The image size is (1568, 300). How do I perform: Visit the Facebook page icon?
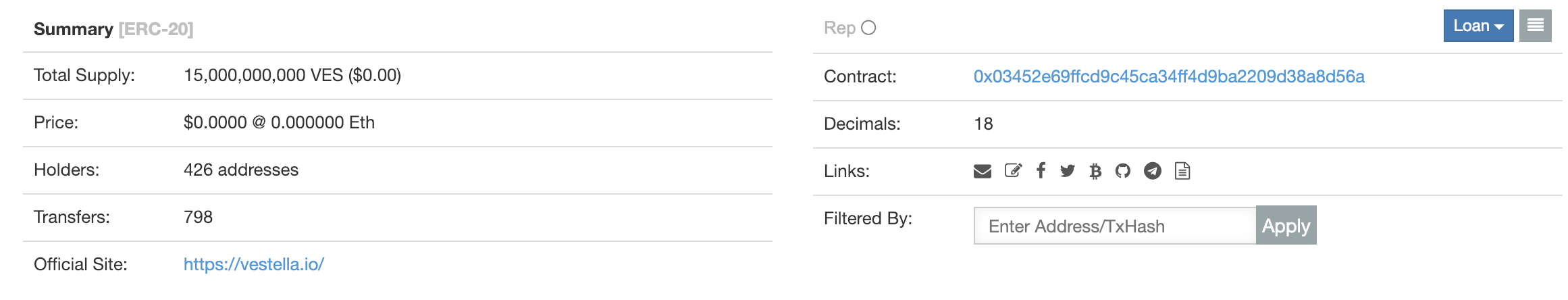pos(1041,171)
